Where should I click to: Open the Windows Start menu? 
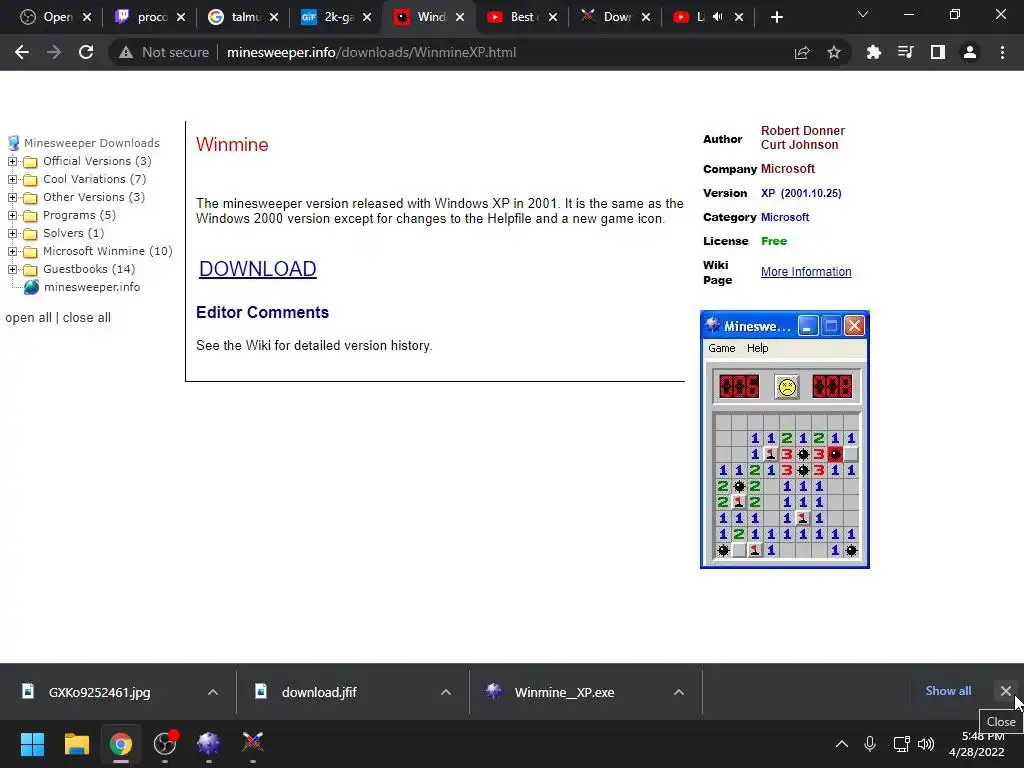tap(32, 743)
